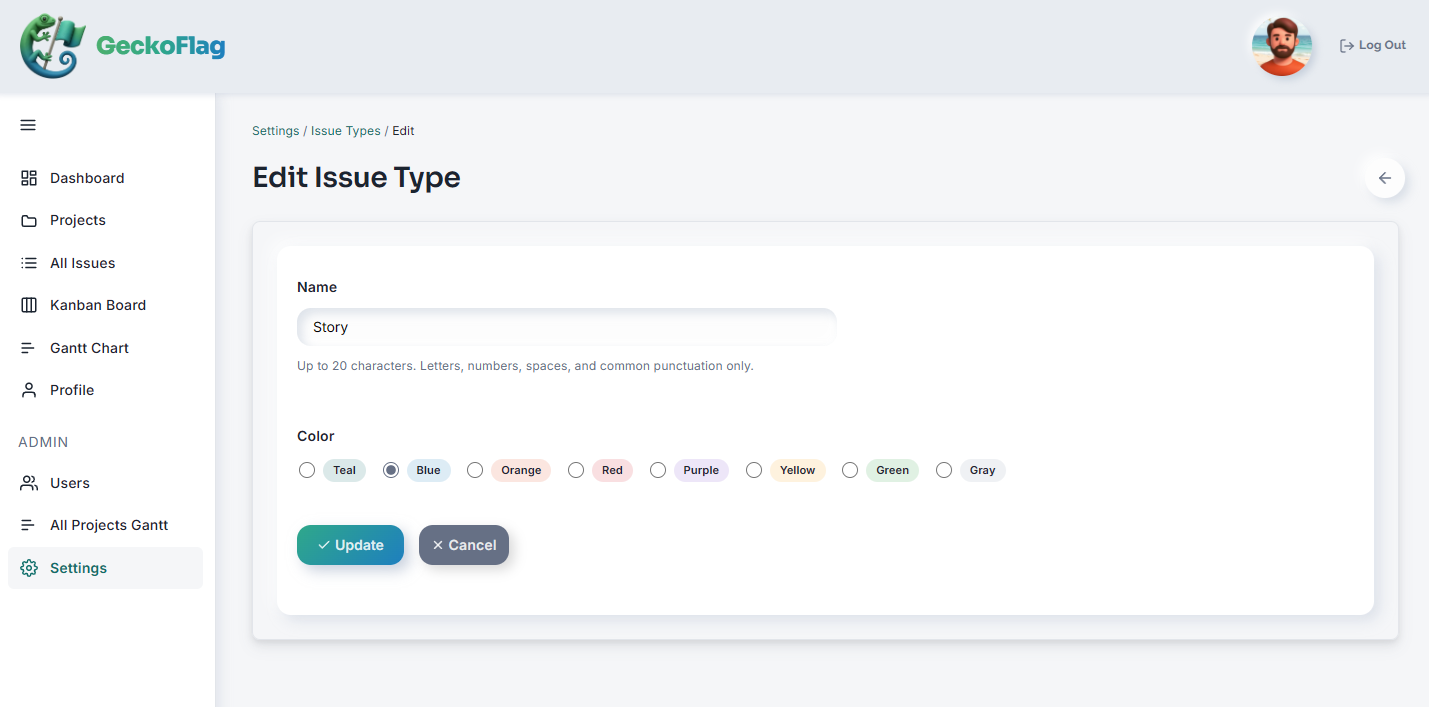Open the Gantt Chart page
1429x707 pixels.
point(105,348)
